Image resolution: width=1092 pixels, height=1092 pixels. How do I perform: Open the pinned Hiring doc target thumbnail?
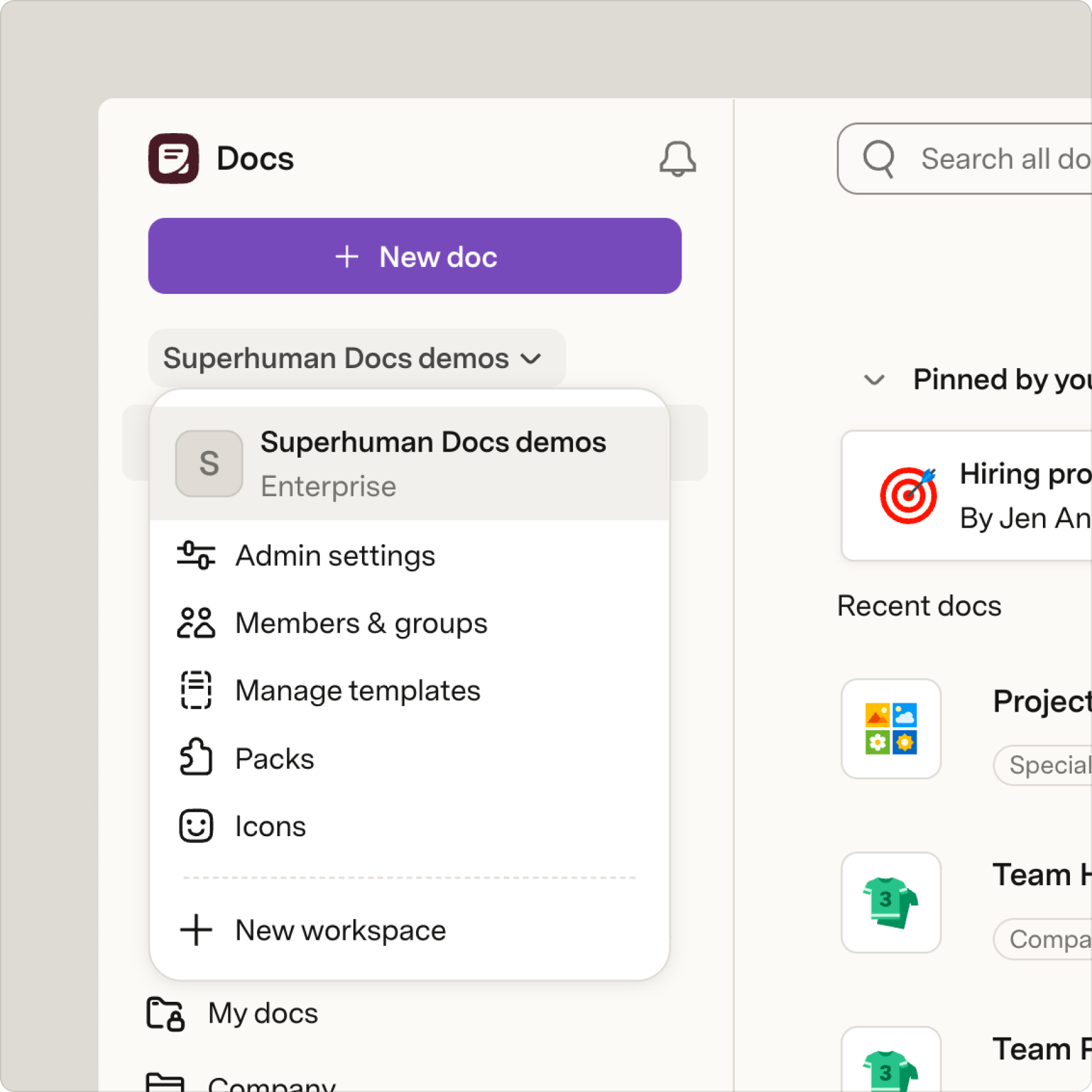click(x=908, y=495)
